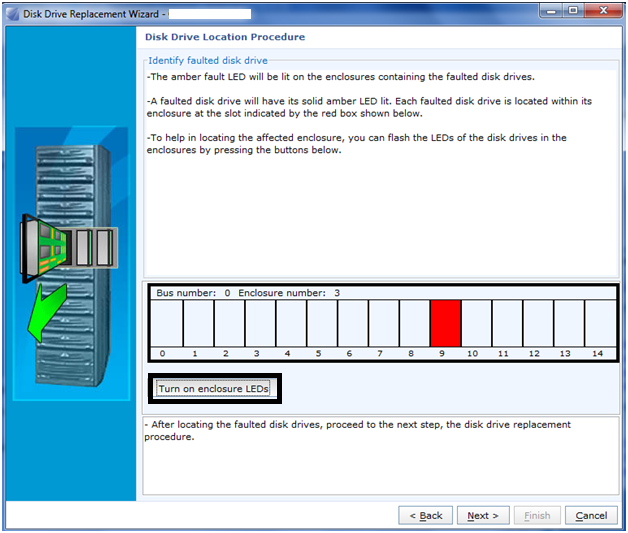
Task: Select disk slot 0 in the enclosure
Action: tap(167, 322)
